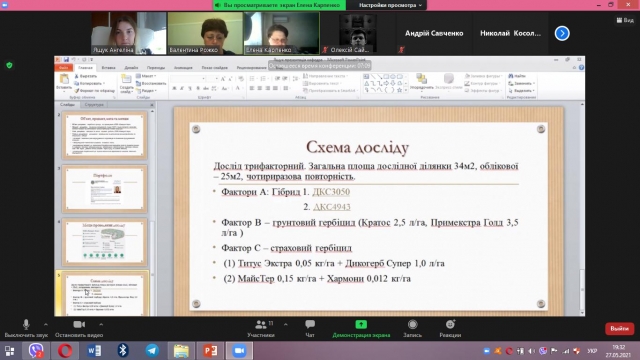Change the gallery View layout button
The width and height of the screenshot is (640, 360).
point(625,20)
